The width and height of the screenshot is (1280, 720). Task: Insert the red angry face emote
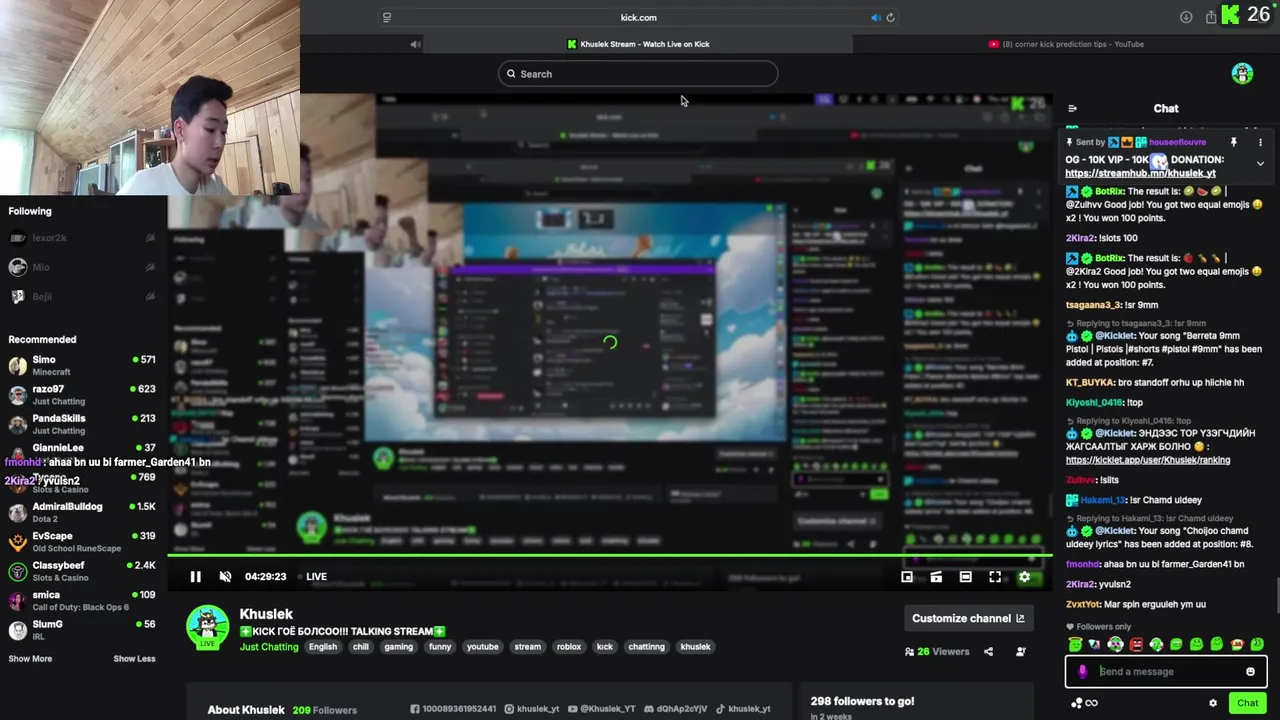coord(1136,645)
